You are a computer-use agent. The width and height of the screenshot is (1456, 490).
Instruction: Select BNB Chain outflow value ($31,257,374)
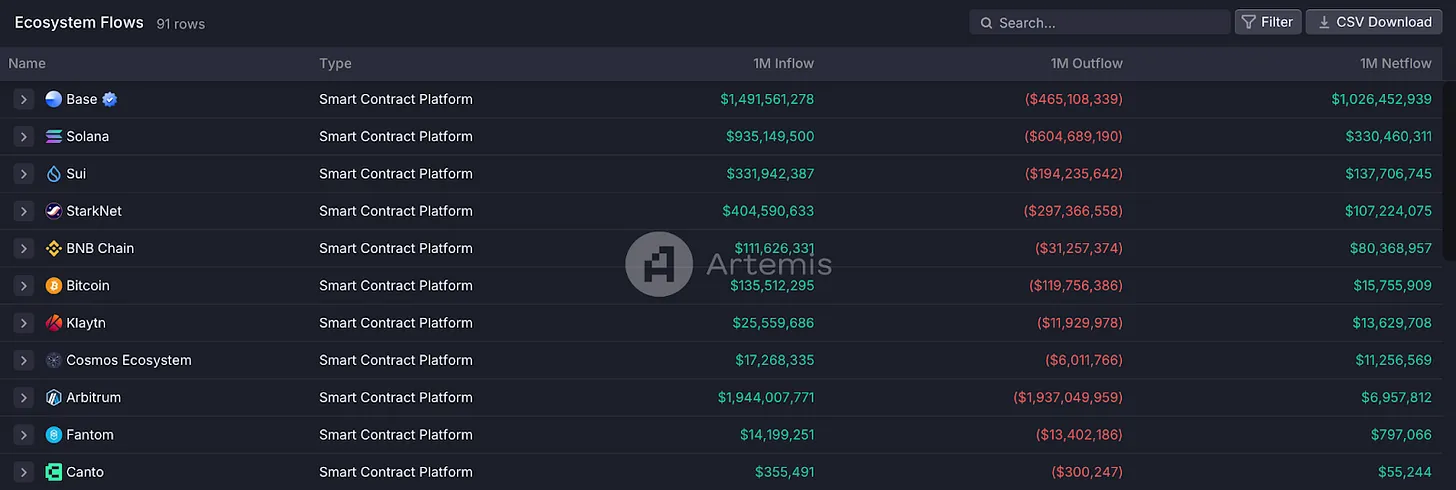(x=1079, y=248)
